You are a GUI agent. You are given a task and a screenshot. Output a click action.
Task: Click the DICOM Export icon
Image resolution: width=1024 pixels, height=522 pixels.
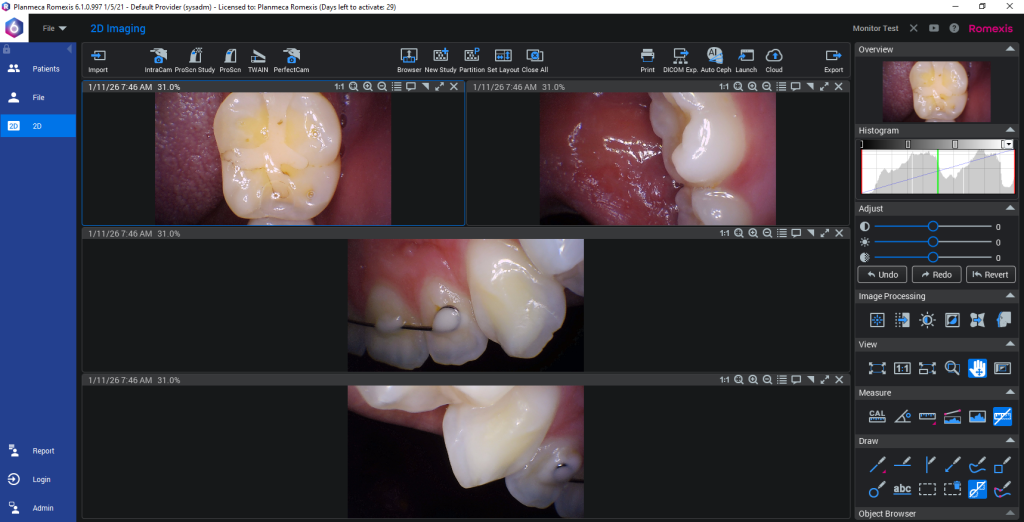coord(680,56)
